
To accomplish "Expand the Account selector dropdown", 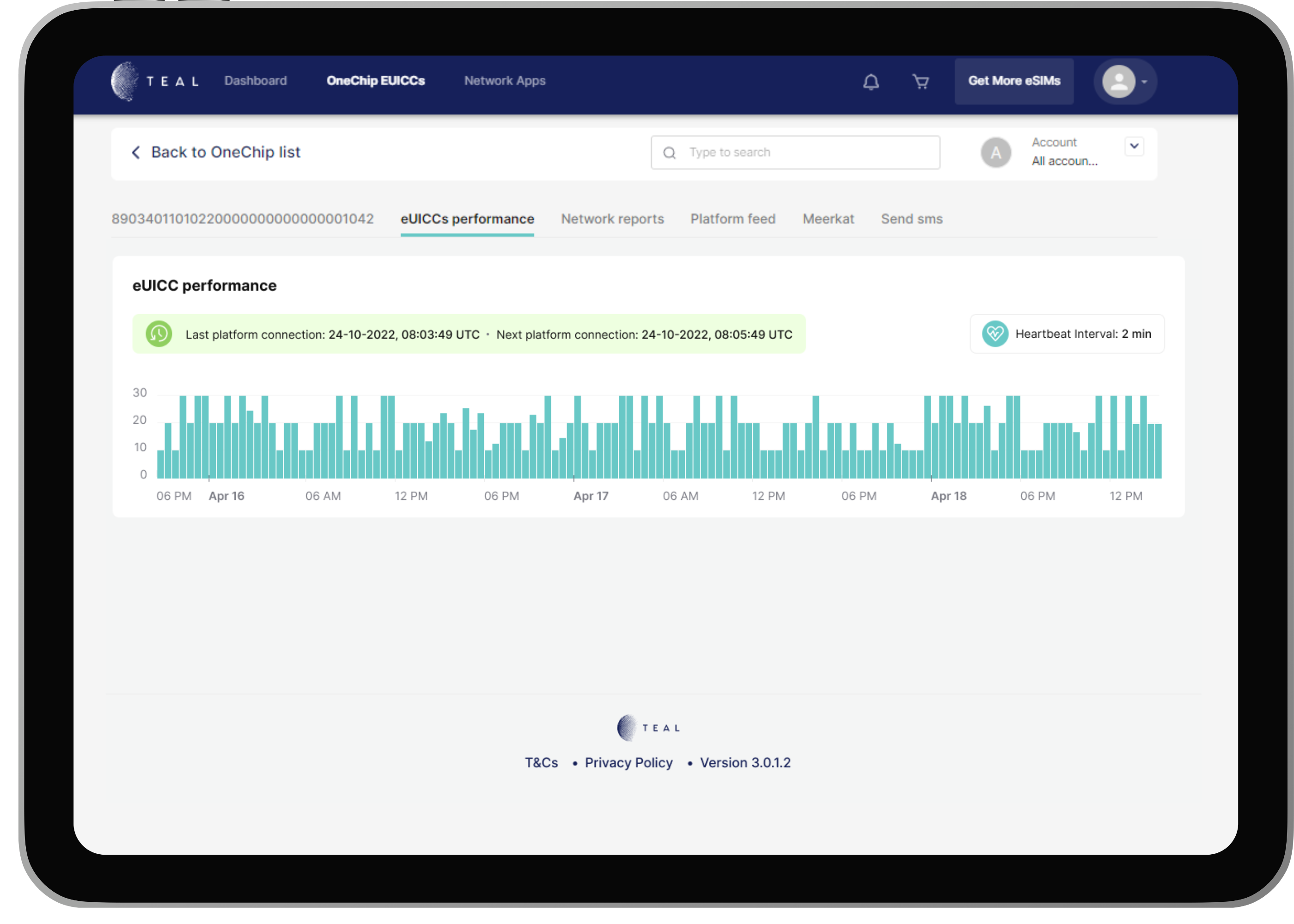I will [x=1134, y=146].
